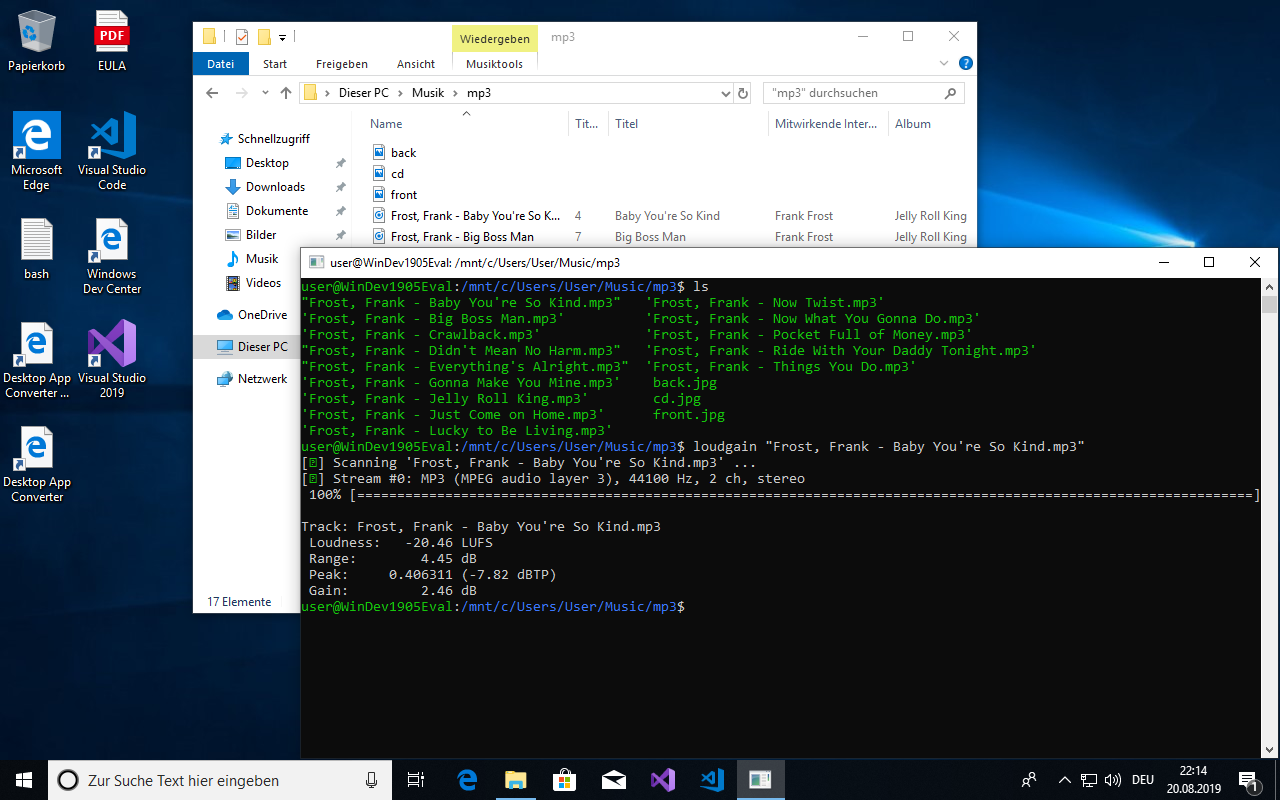Refresh the mp3 folder address bar
1280x800 pixels.
[x=743, y=93]
